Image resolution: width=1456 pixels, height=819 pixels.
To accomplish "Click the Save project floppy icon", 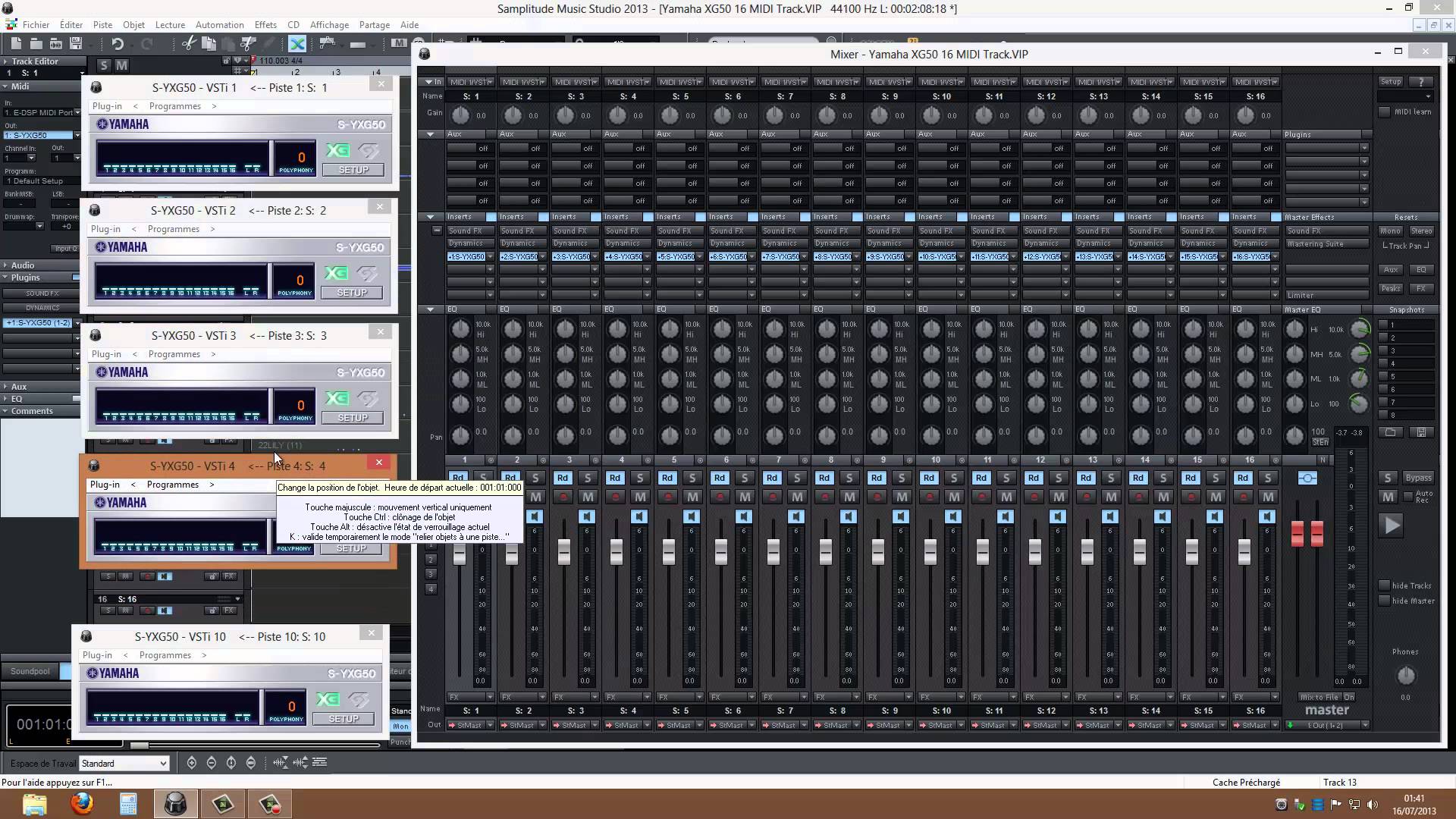I will [x=76, y=44].
